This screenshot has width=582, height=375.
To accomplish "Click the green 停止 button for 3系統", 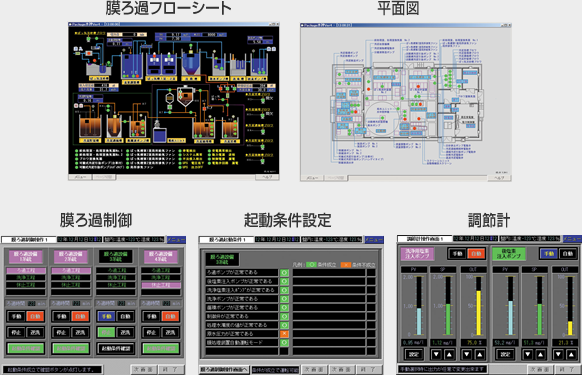I will 106,332.
